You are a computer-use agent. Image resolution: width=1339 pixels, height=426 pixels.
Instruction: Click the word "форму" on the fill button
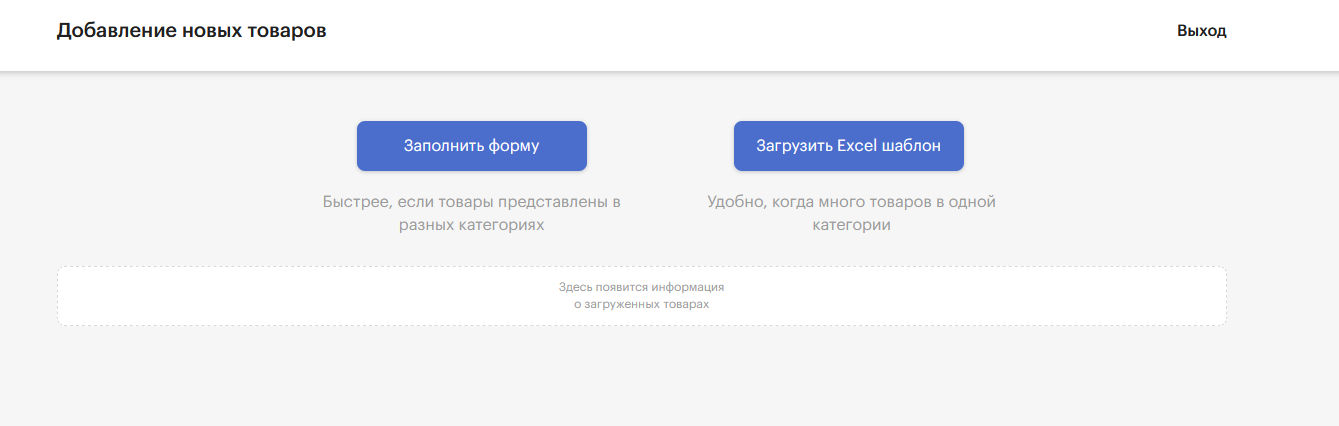pyautogui.click(x=514, y=146)
